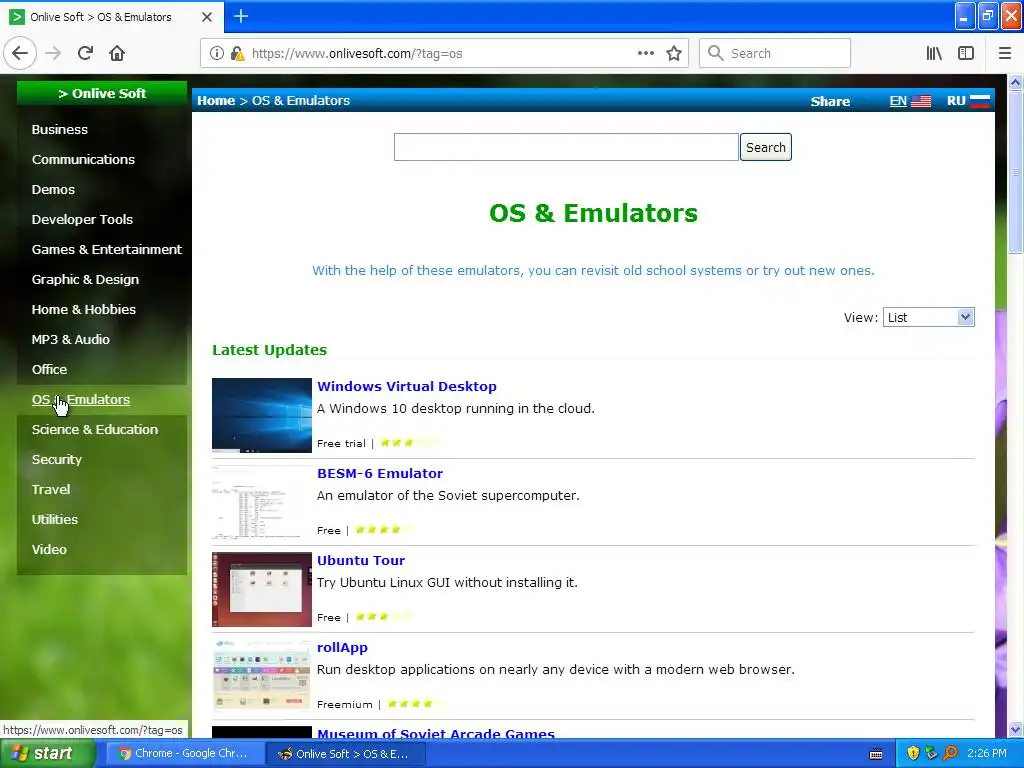Open Home & Hobbies category
This screenshot has width=1024, height=768.
point(84,310)
